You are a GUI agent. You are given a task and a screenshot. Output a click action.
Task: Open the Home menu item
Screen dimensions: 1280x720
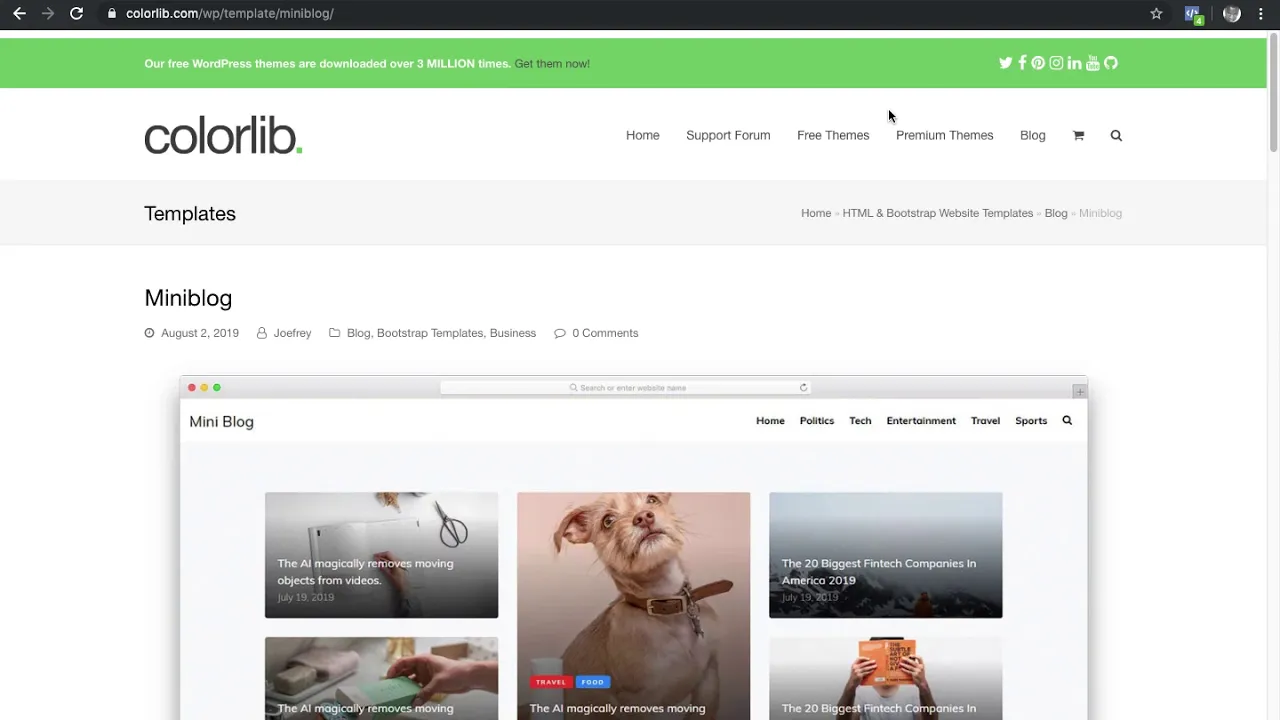[642, 135]
